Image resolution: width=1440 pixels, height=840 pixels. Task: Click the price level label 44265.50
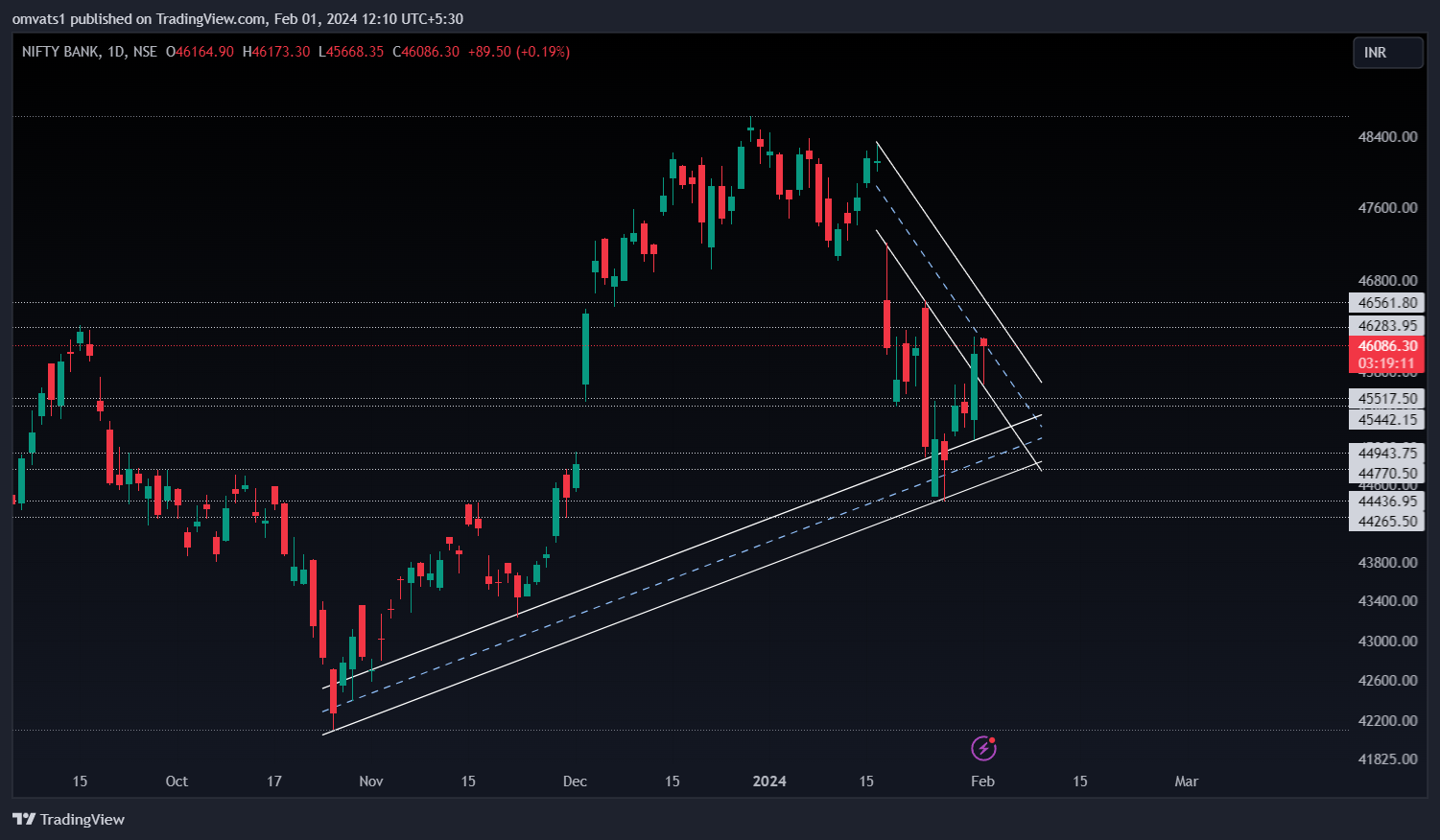(1387, 522)
